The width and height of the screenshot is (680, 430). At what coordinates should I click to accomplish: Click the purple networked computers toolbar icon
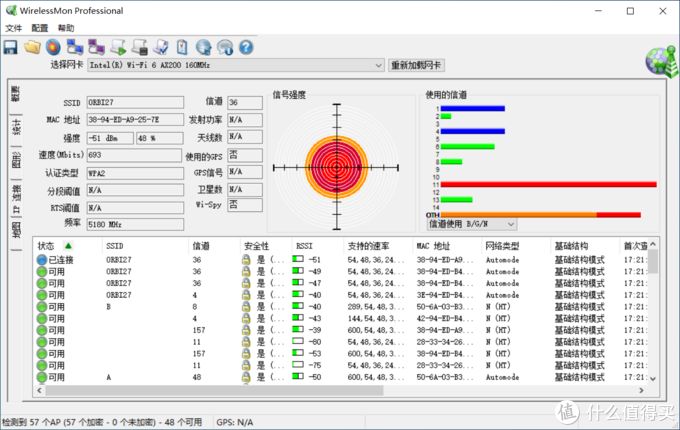96,47
